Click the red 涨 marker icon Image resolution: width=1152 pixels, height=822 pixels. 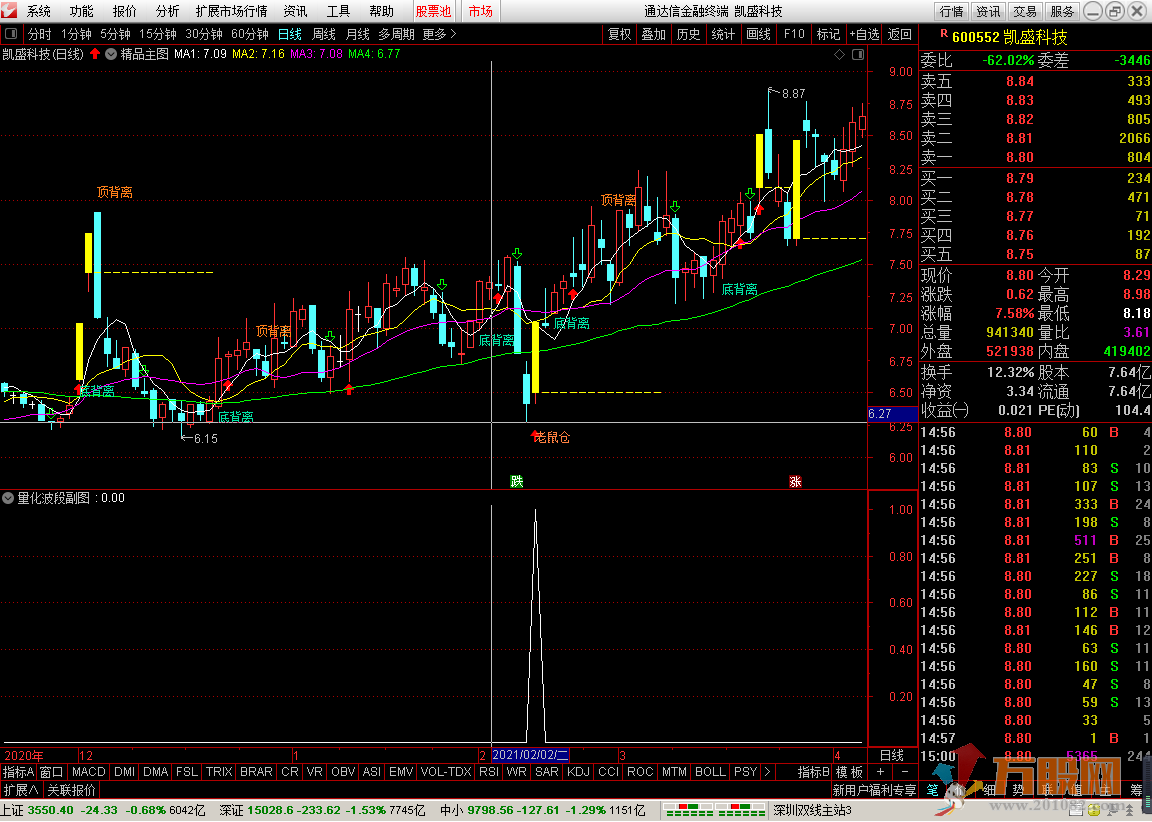click(x=795, y=481)
